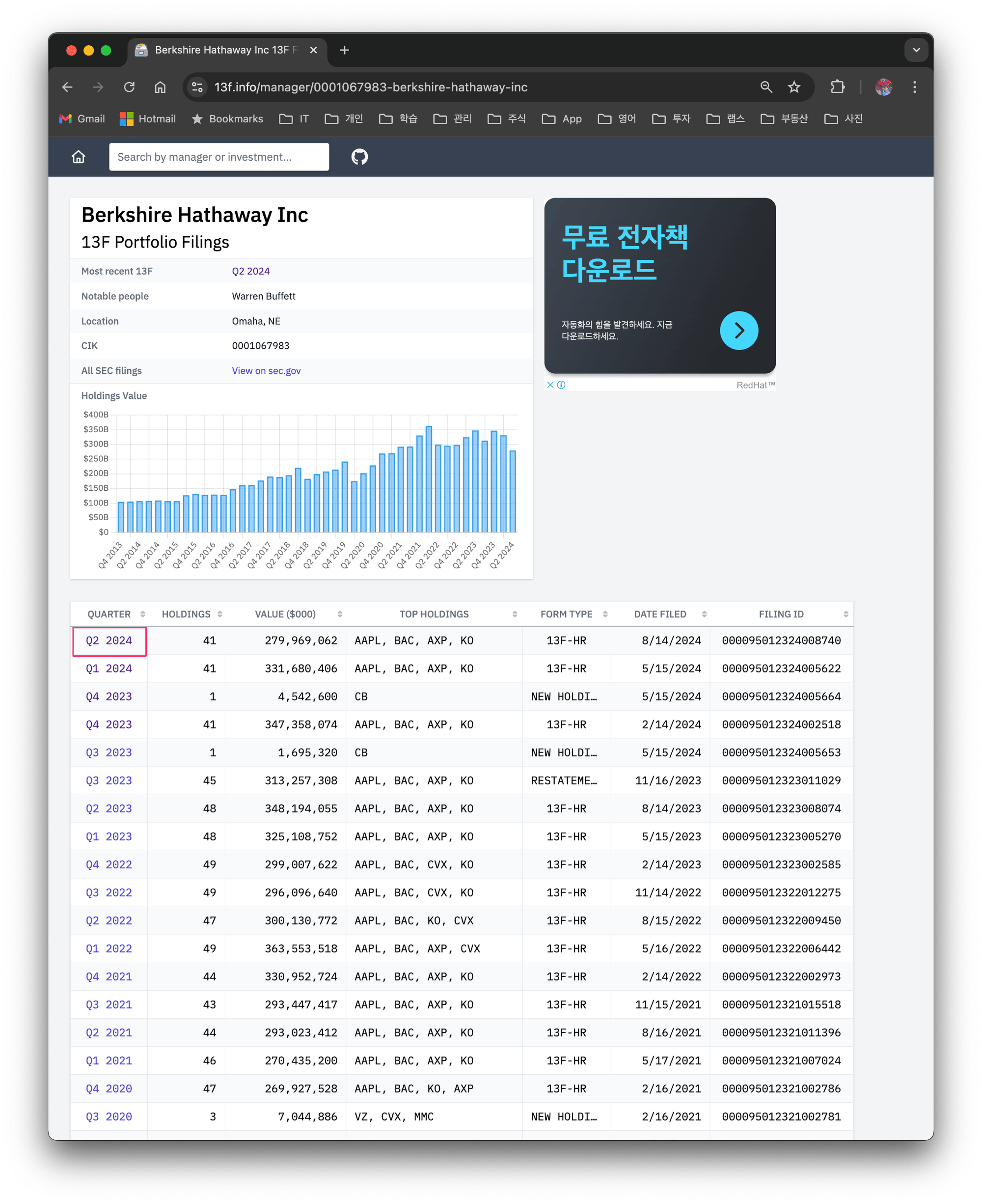Screen dimensions: 982x1204
Task: Click the zoom magnifier icon in address bar
Action: click(x=766, y=87)
